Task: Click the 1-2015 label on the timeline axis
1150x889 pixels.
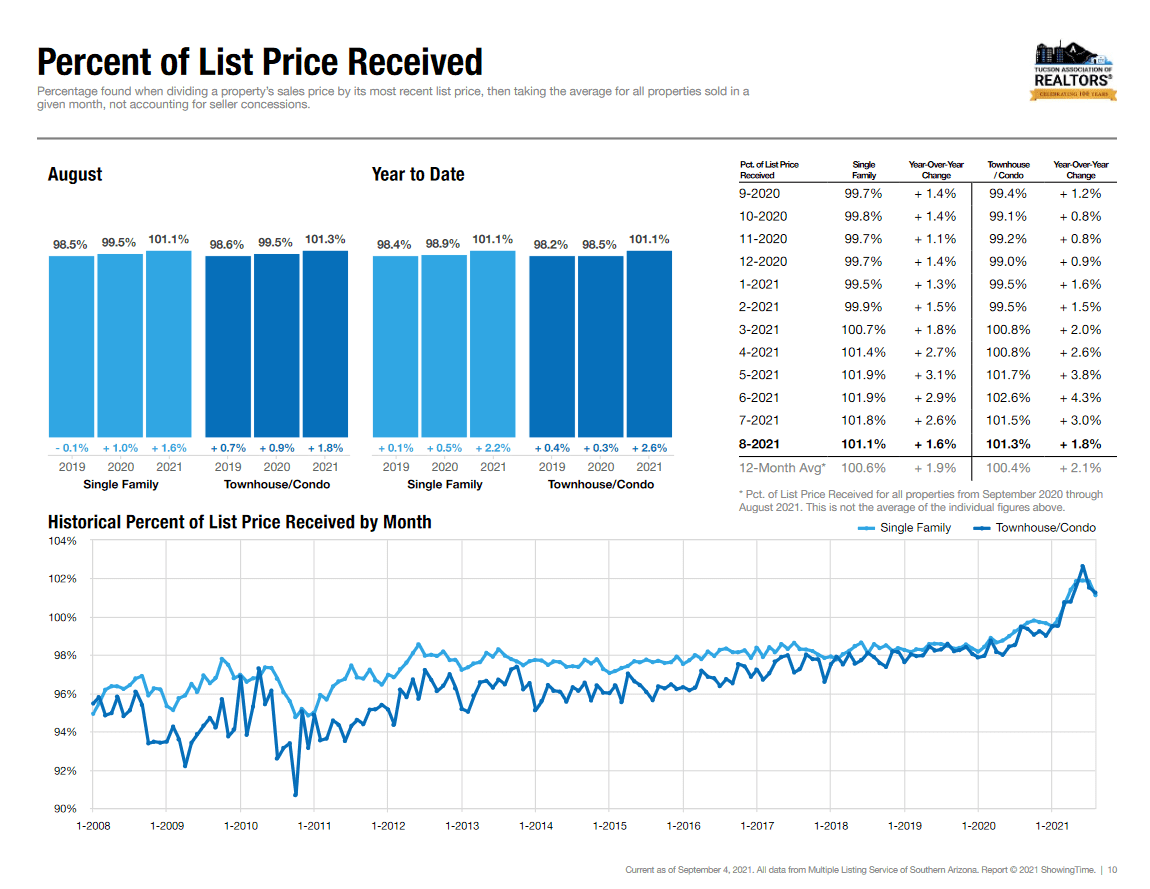Action: 609,827
